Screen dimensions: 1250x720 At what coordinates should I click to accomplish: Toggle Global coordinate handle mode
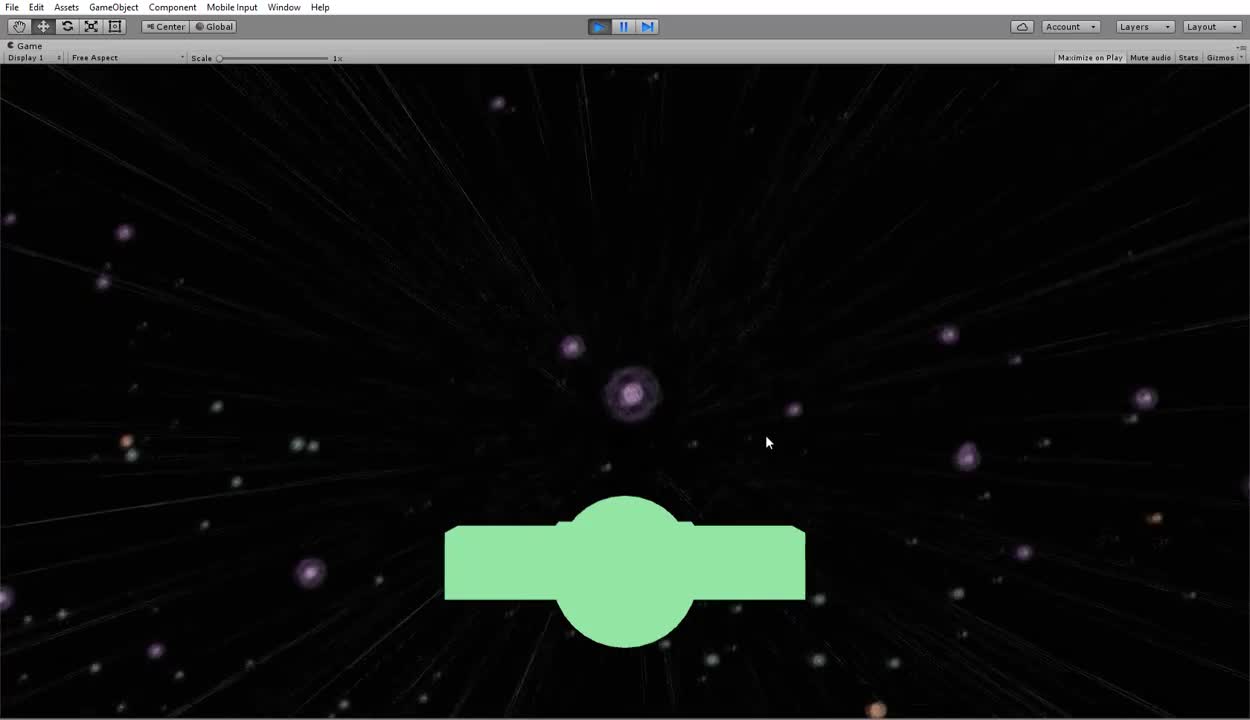pyautogui.click(x=213, y=26)
